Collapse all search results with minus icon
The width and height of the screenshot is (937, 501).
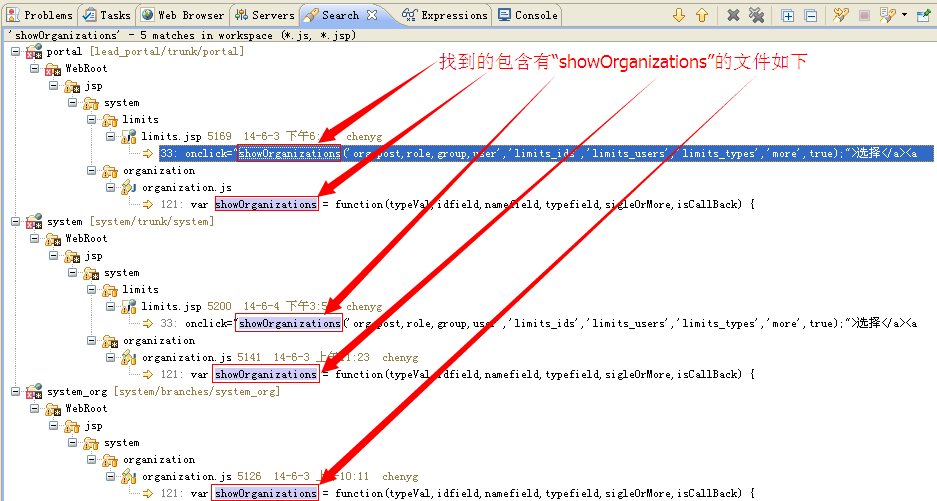(810, 16)
